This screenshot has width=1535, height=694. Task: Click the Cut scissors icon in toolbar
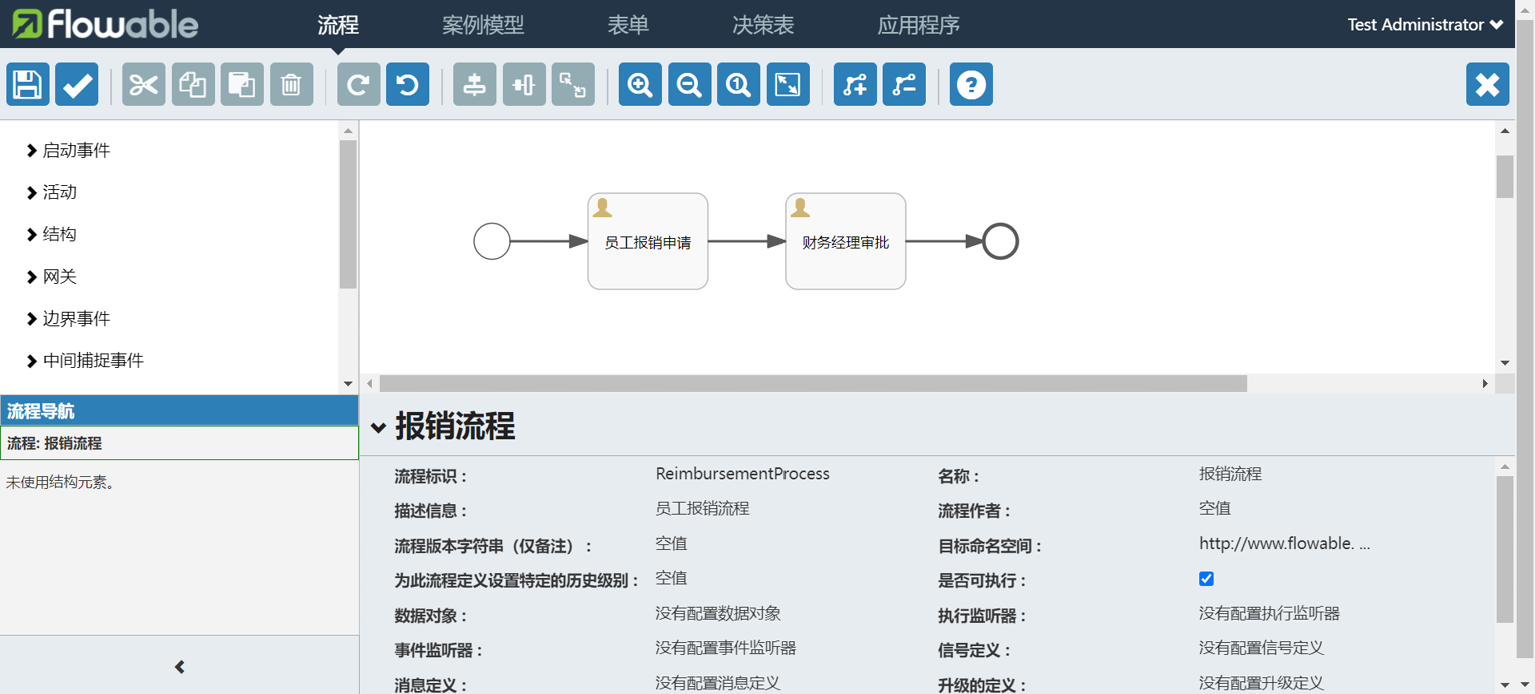pyautogui.click(x=144, y=85)
